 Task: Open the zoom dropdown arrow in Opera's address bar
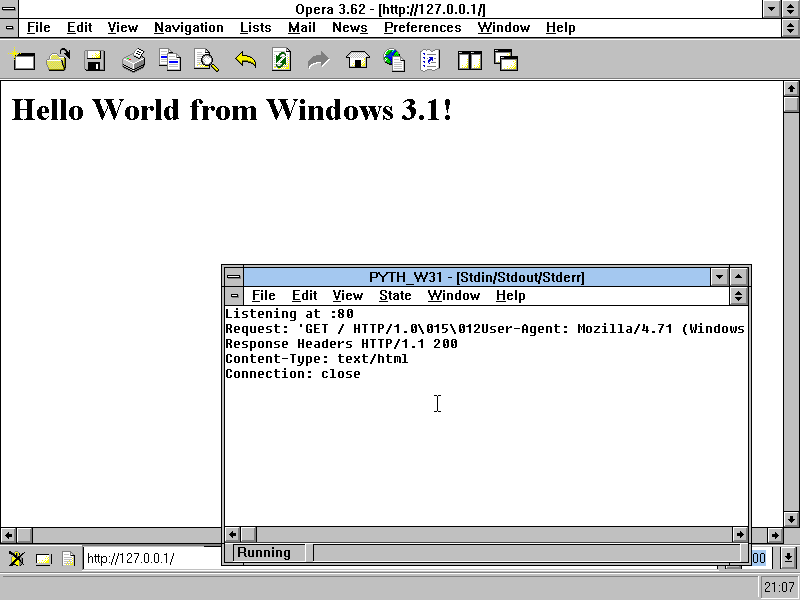[788, 558]
